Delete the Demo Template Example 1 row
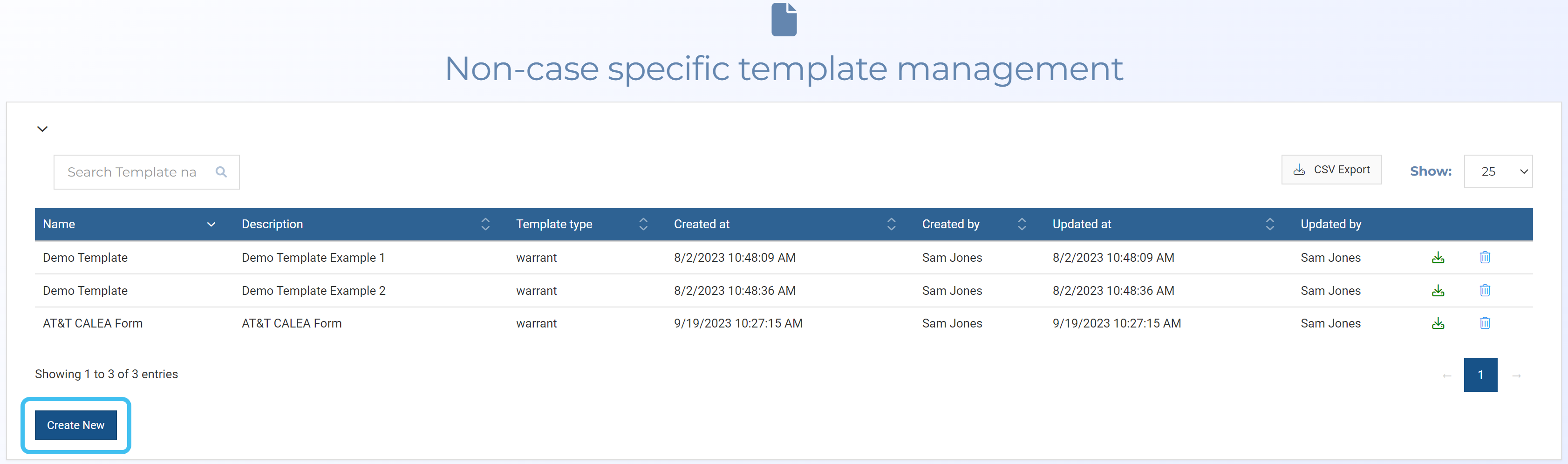This screenshot has height=464, width=1568. coord(1485,258)
